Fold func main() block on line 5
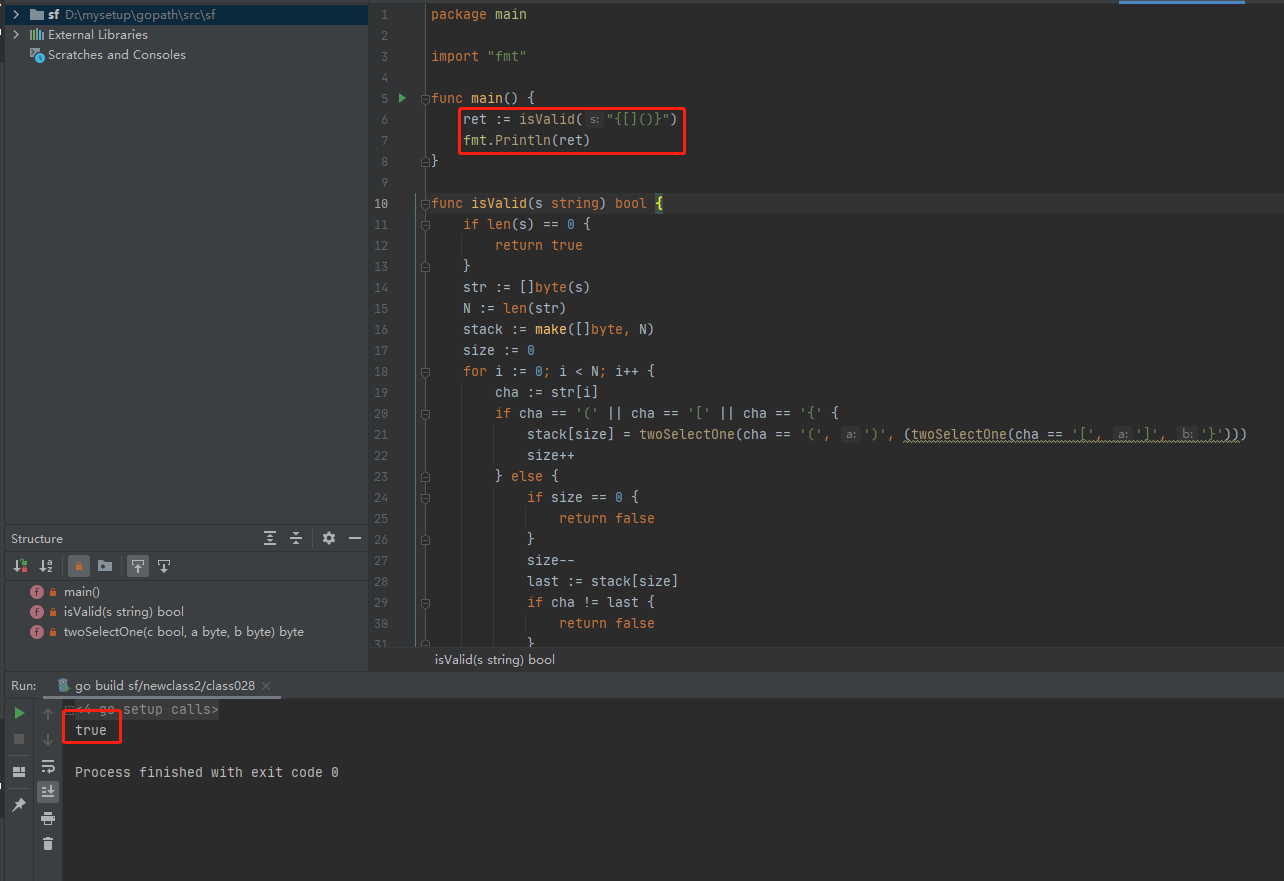This screenshot has height=881, width=1284. pos(425,98)
